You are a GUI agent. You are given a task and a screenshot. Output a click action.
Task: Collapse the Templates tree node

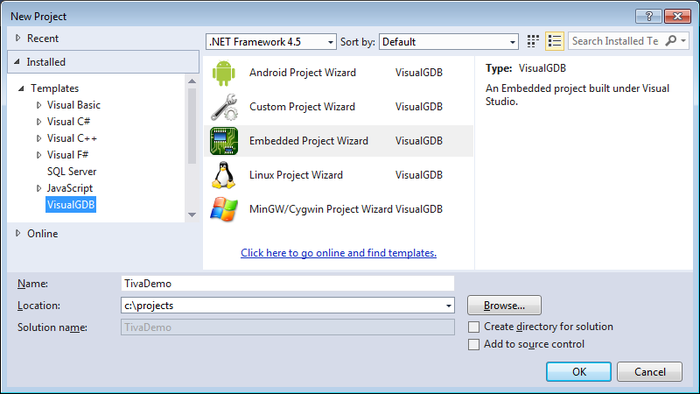point(21,88)
